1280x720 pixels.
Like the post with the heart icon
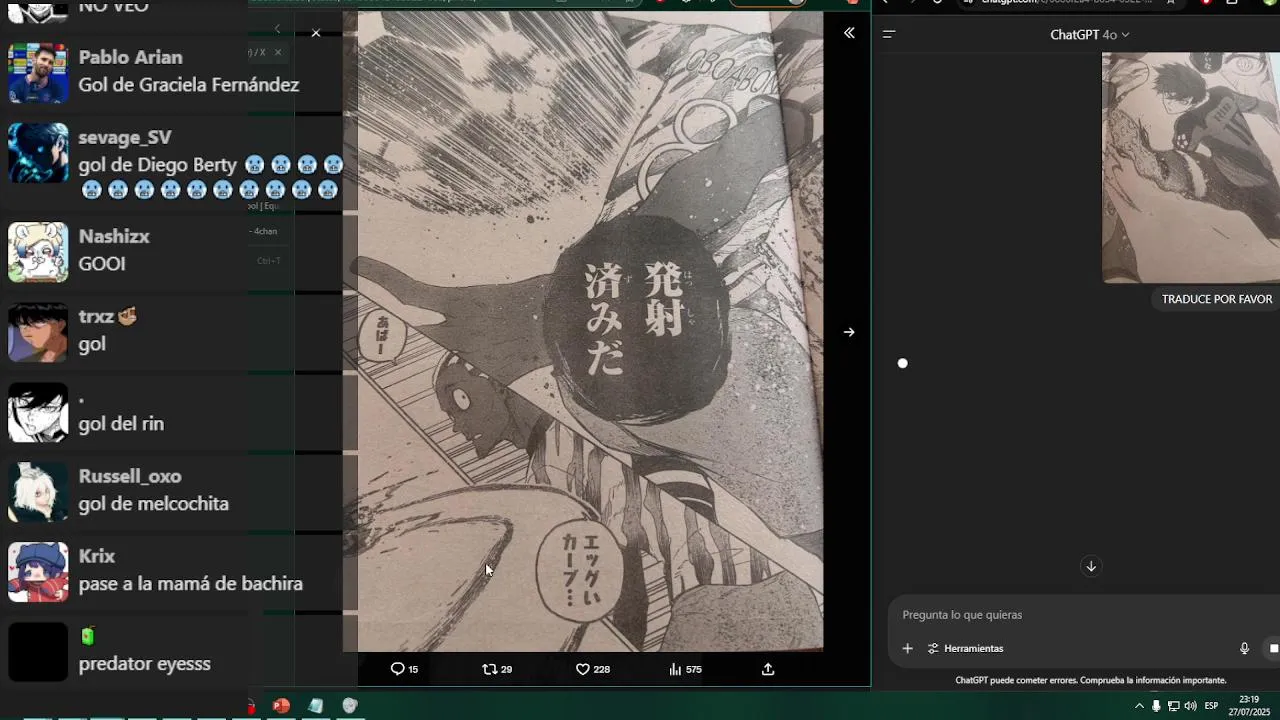tap(593, 669)
